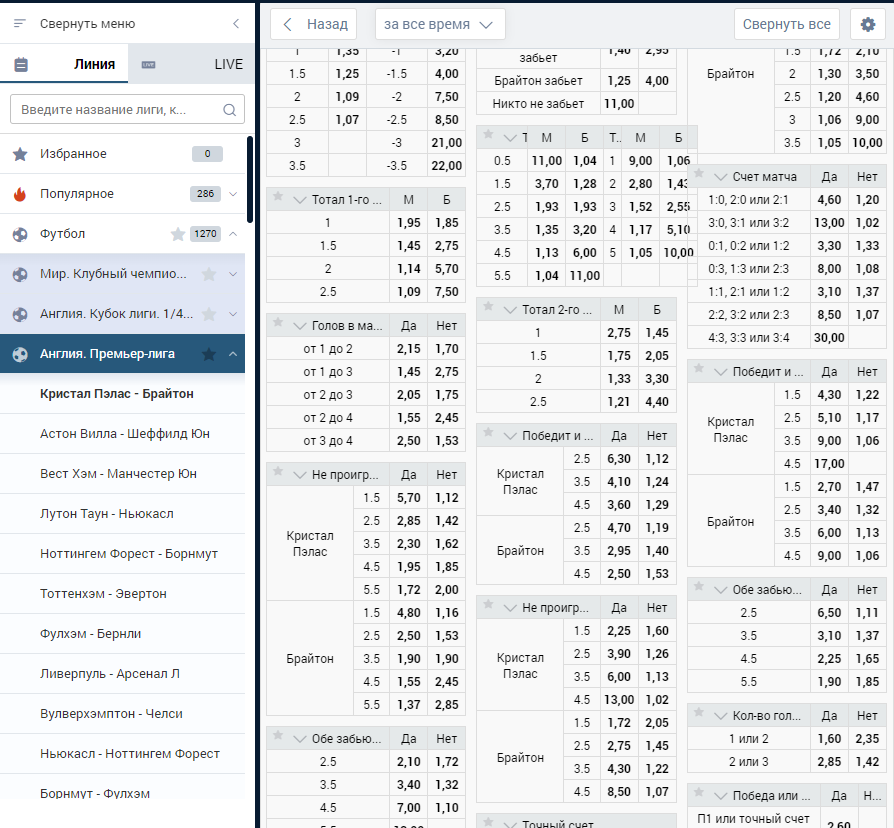
Task: Click the calendar icon on Линия tab
Action: click(x=21, y=64)
